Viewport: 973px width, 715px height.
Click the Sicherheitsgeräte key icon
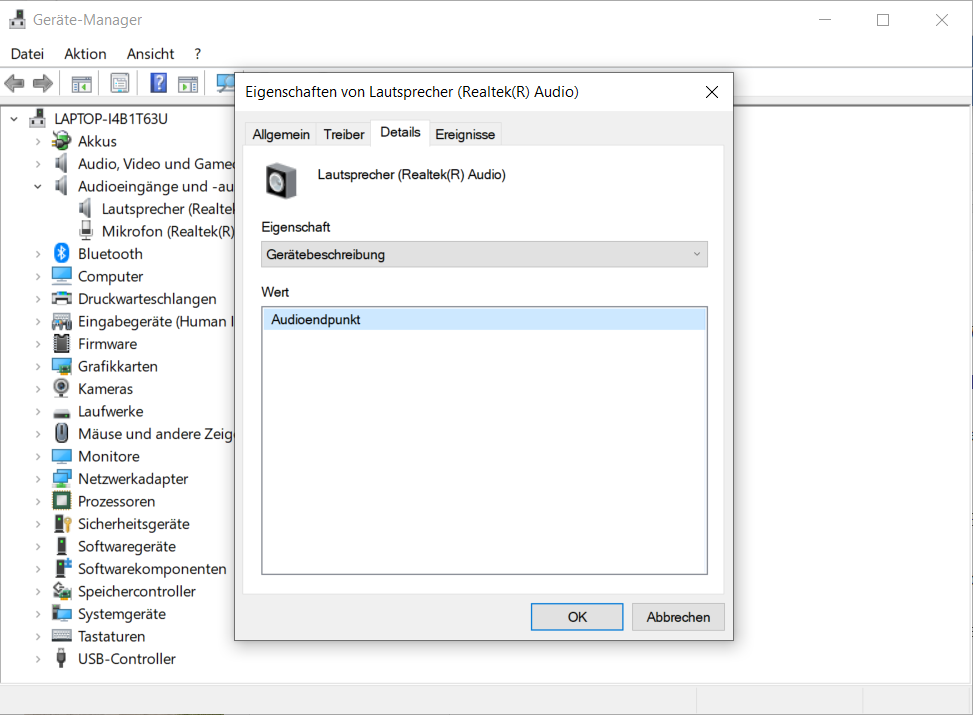(63, 523)
